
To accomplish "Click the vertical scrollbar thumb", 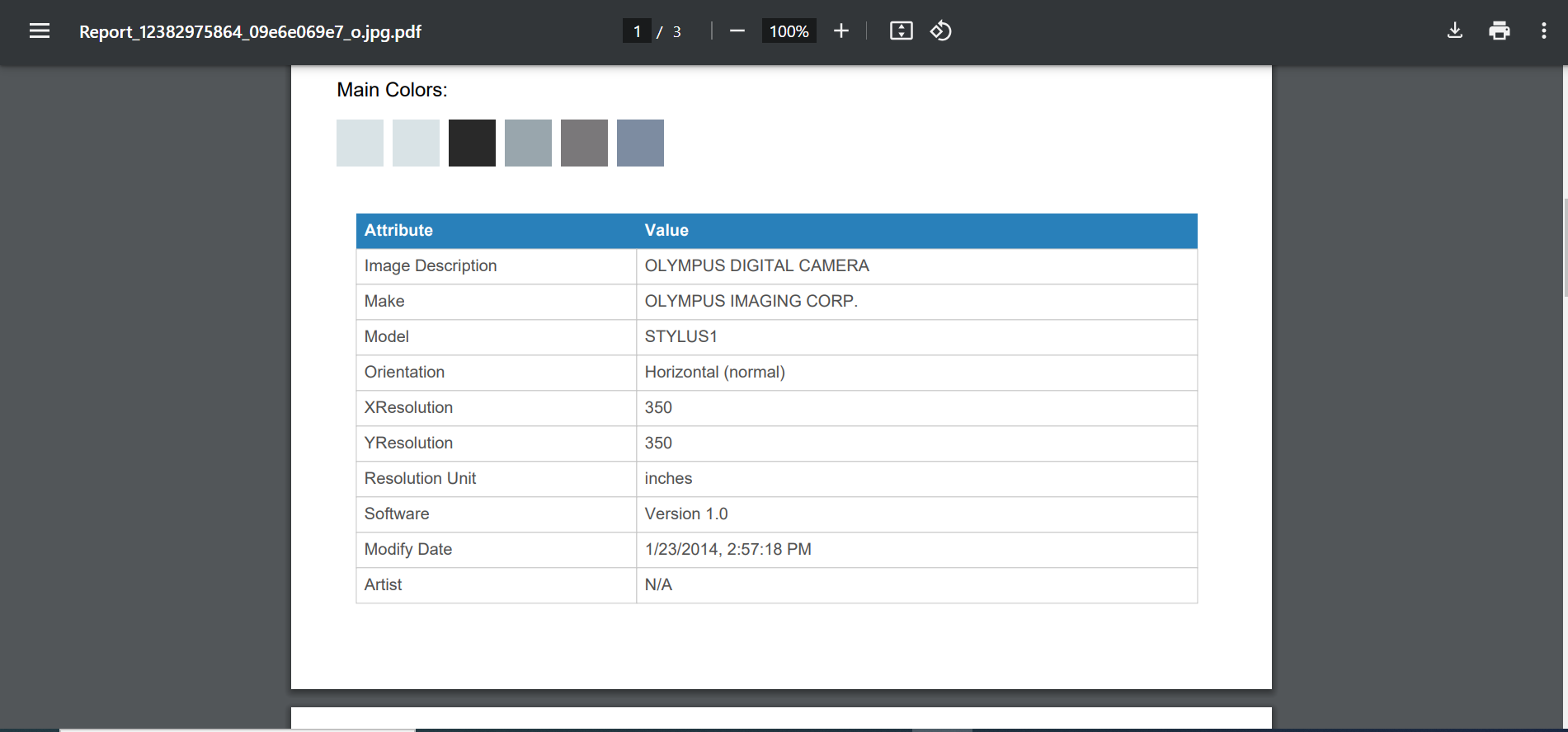I will tap(1565, 247).
